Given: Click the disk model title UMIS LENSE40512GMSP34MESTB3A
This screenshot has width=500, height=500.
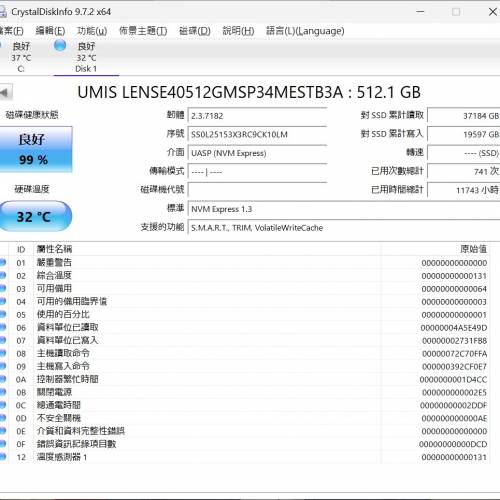Looking at the screenshot, I should click(210, 92).
